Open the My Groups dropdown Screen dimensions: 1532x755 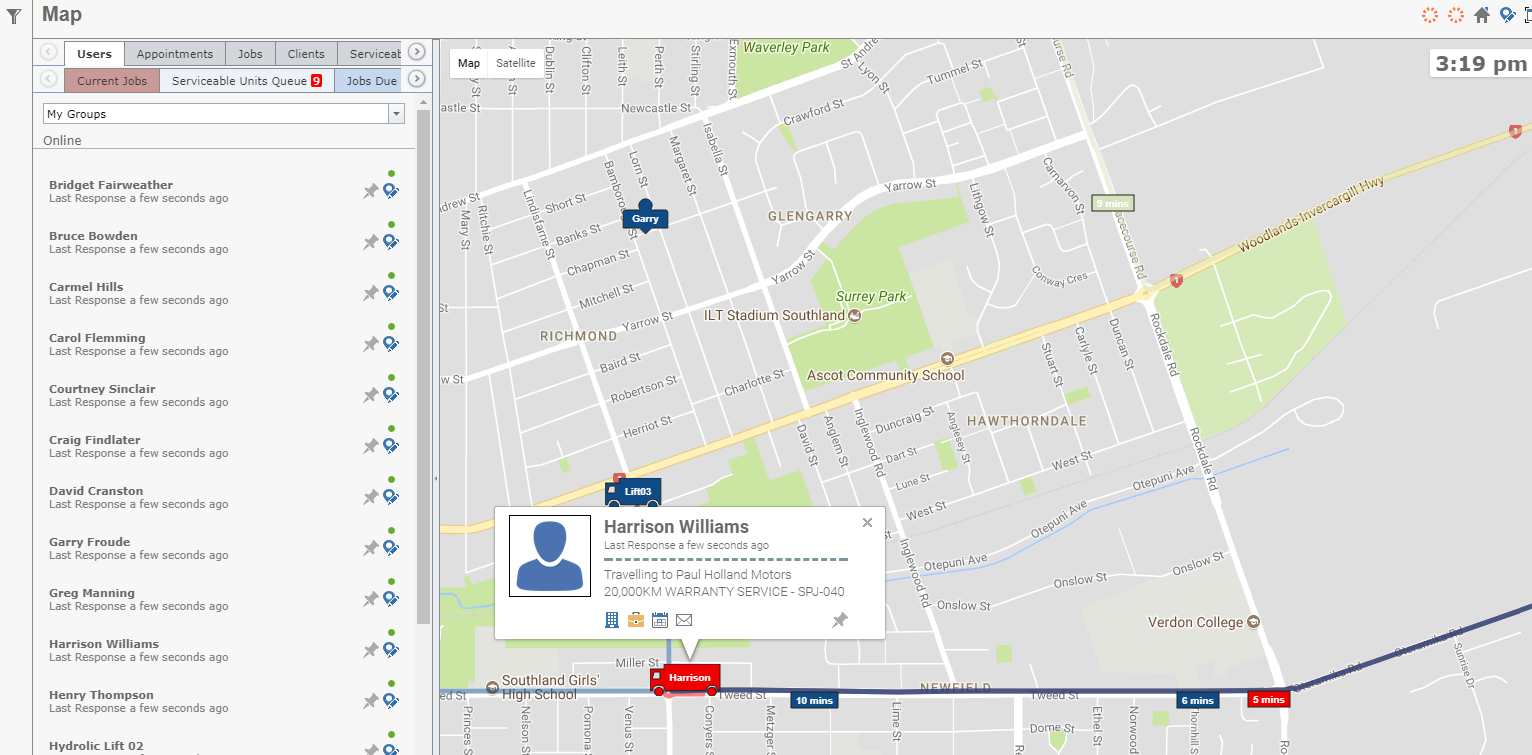click(x=223, y=114)
